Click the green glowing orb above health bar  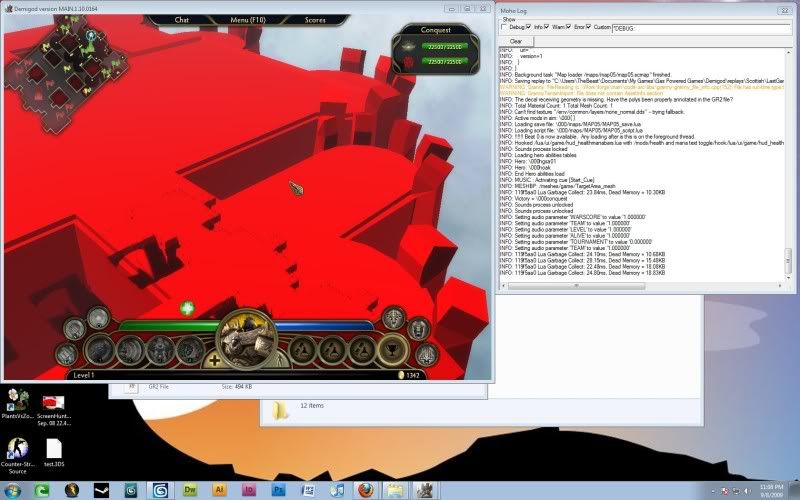(187, 308)
